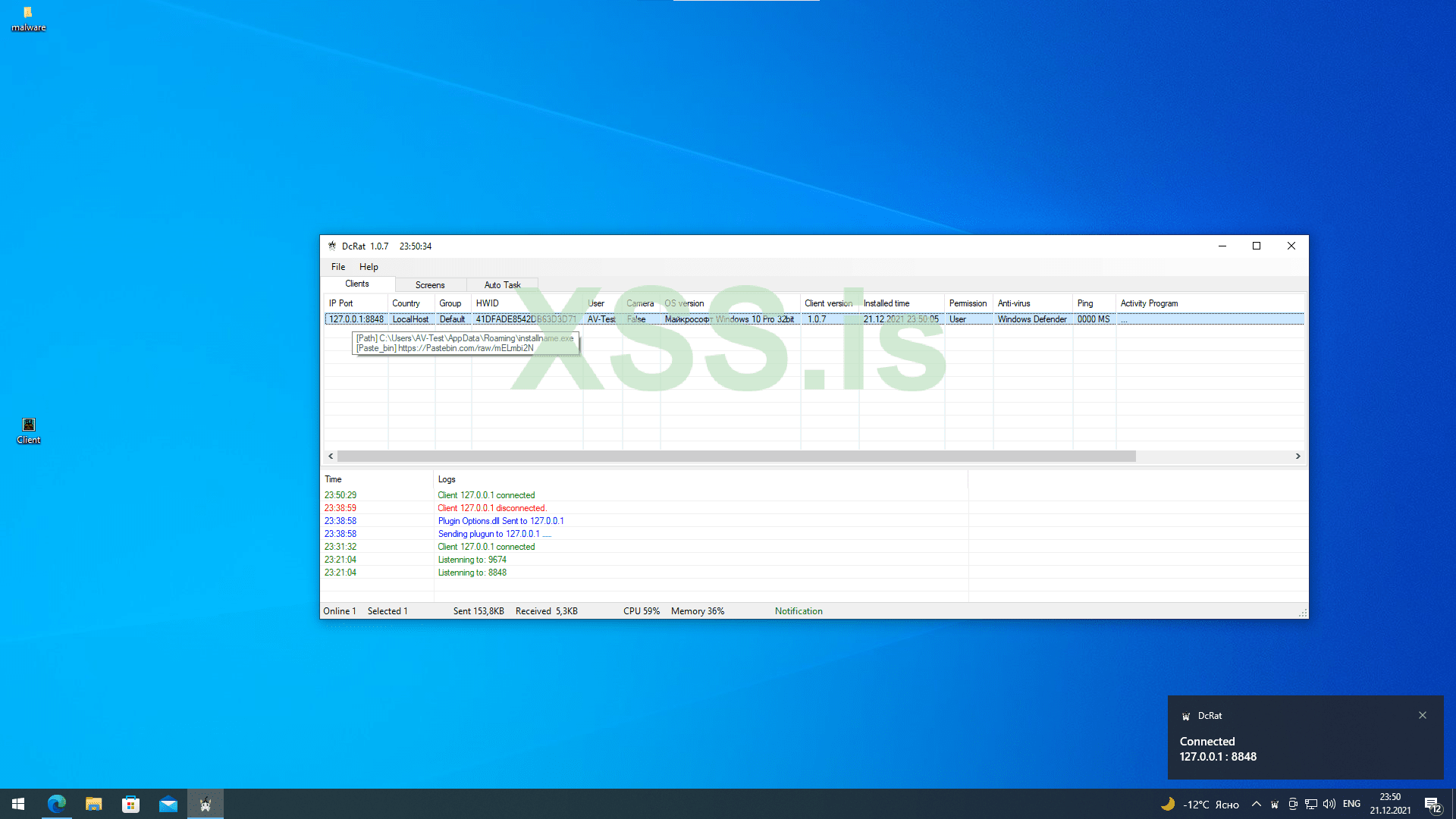
Task: Open the Help menu
Action: (x=369, y=267)
